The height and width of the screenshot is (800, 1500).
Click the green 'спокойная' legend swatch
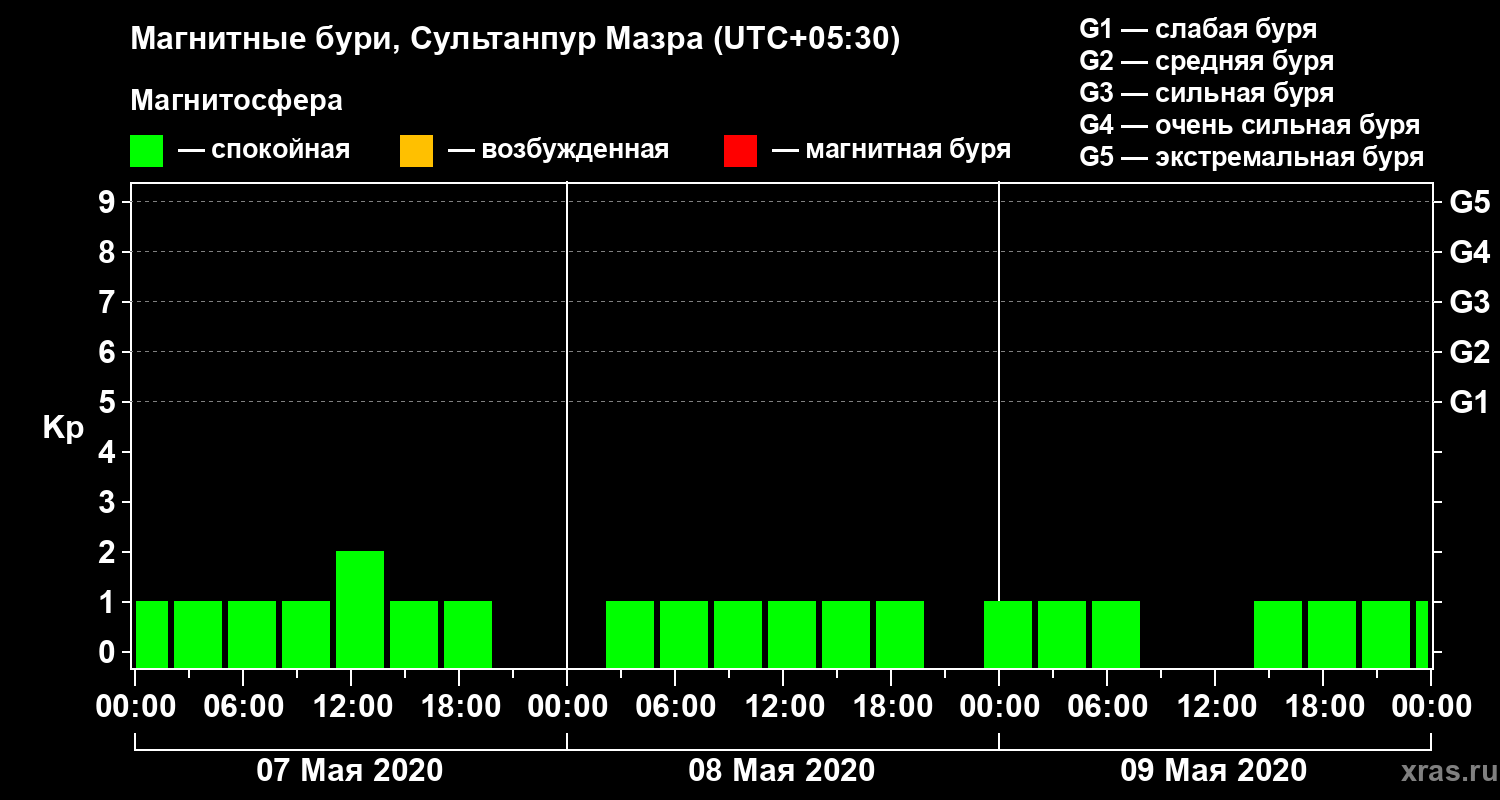tap(146, 151)
